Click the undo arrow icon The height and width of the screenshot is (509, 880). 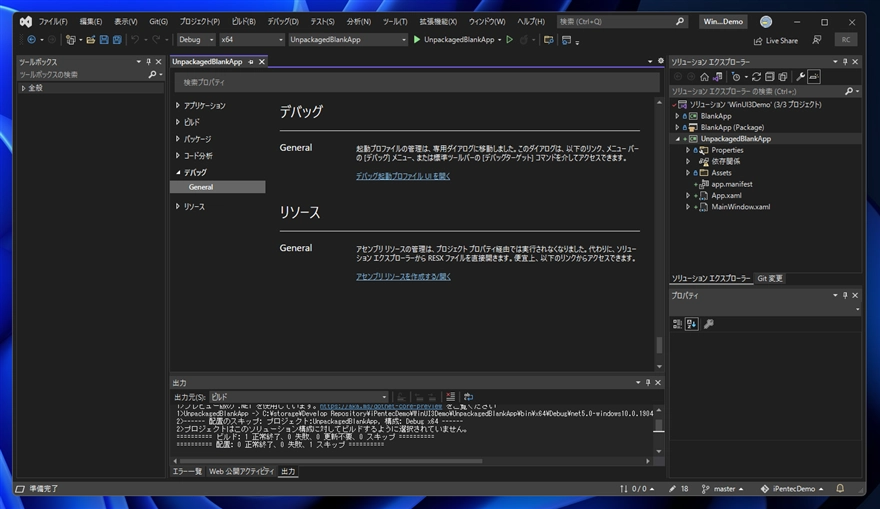point(135,39)
